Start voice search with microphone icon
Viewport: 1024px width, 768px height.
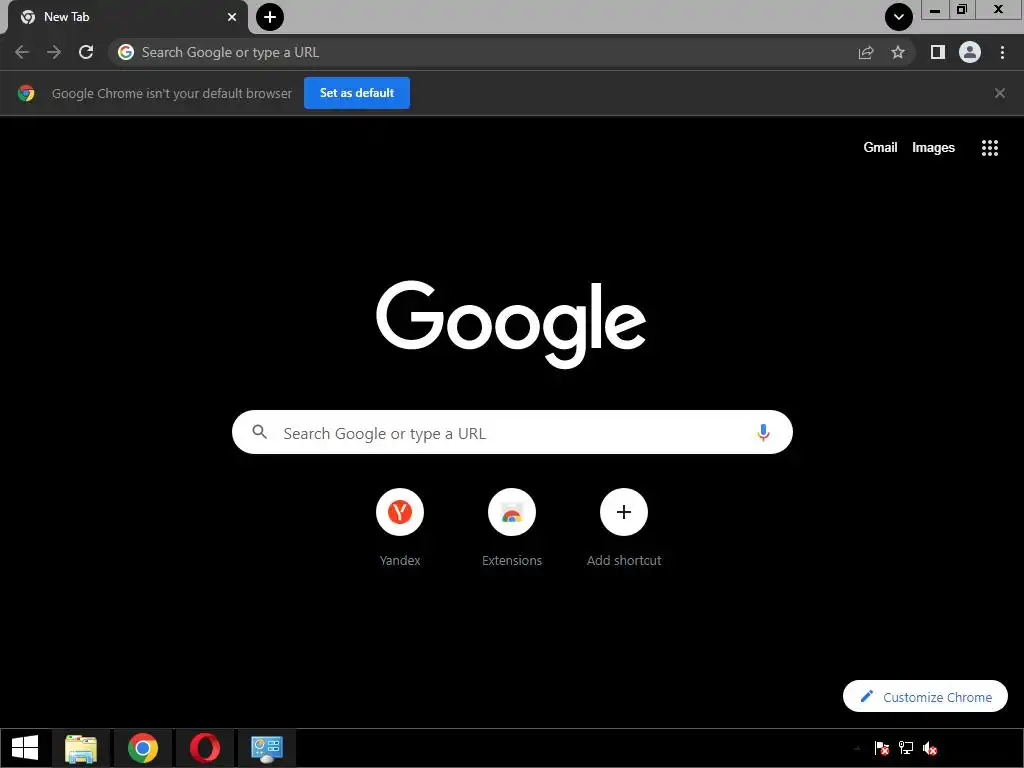(x=763, y=432)
